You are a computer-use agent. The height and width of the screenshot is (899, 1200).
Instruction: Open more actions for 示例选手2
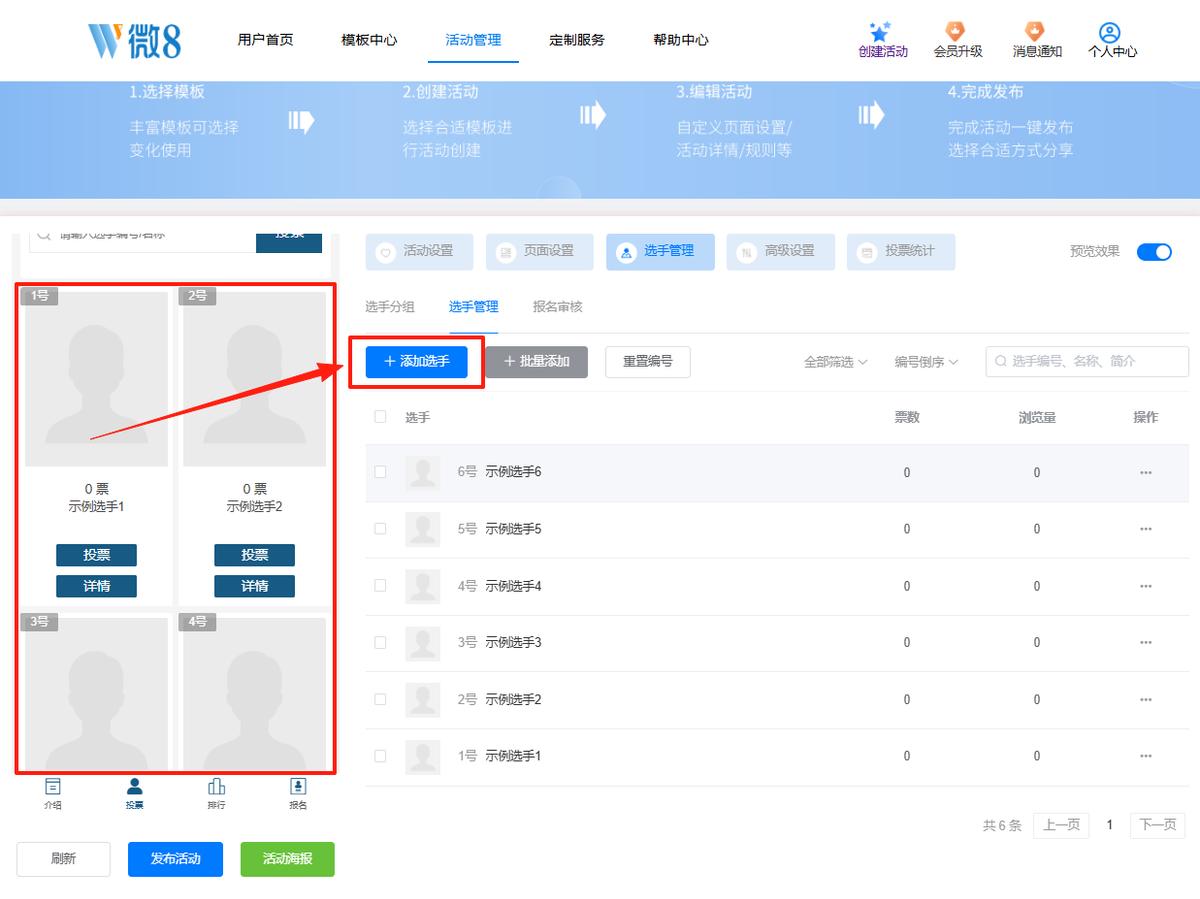click(1146, 699)
